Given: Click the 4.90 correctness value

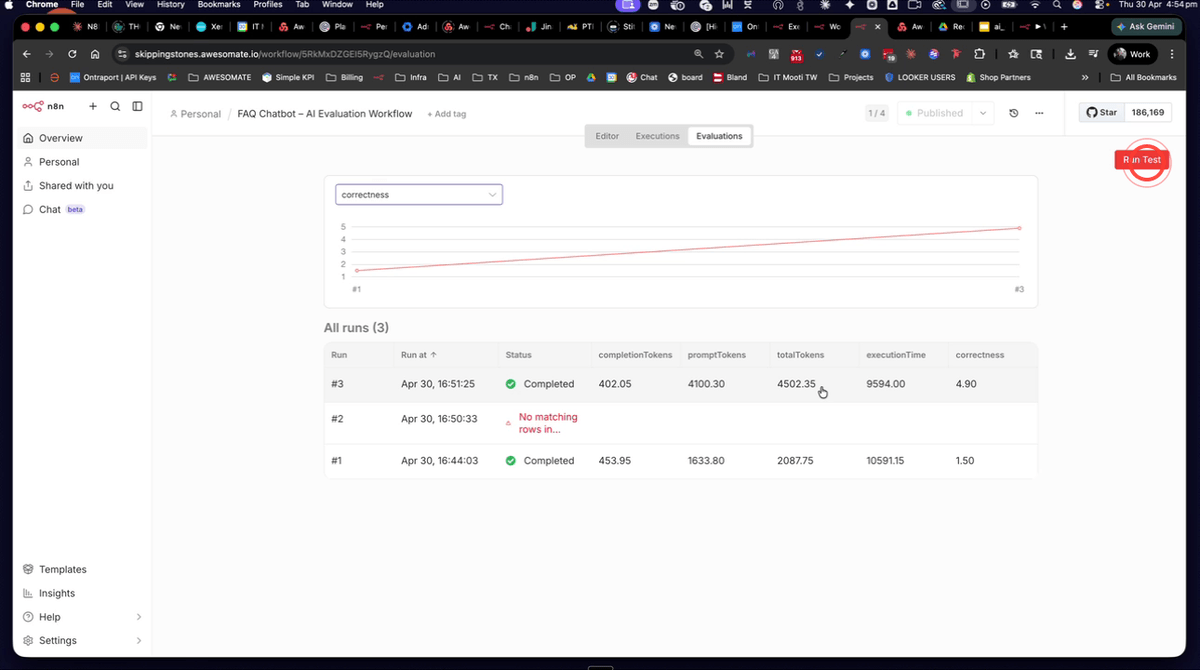Looking at the screenshot, I should pyautogui.click(x=965, y=384).
